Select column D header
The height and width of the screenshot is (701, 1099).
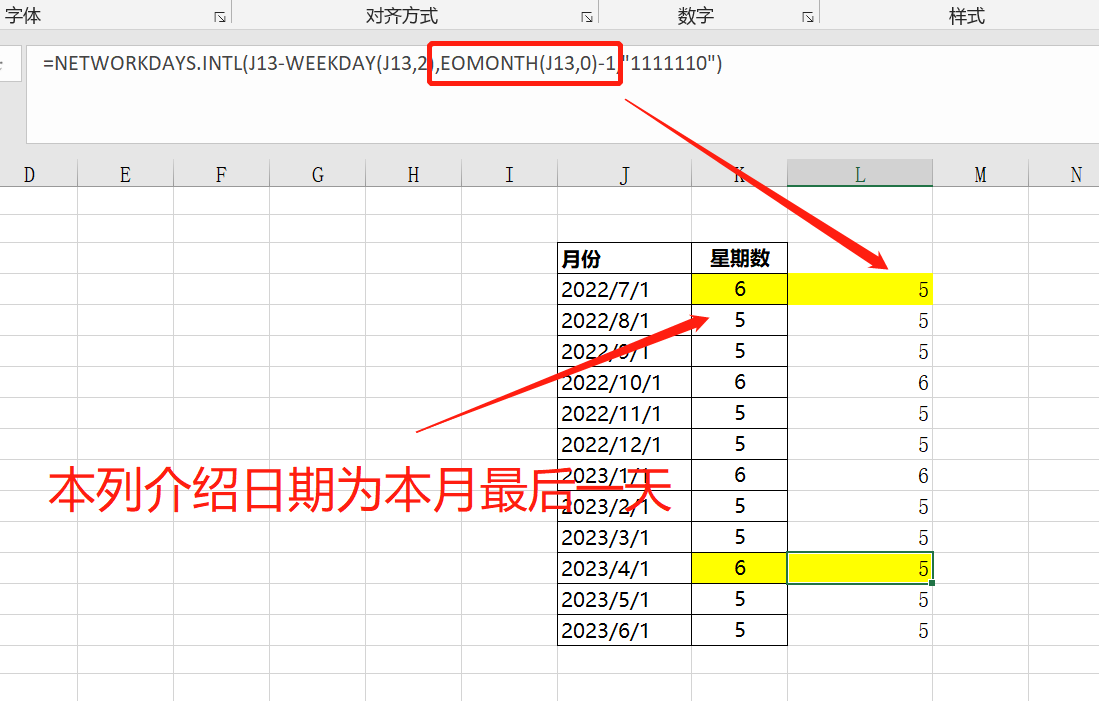(29, 175)
